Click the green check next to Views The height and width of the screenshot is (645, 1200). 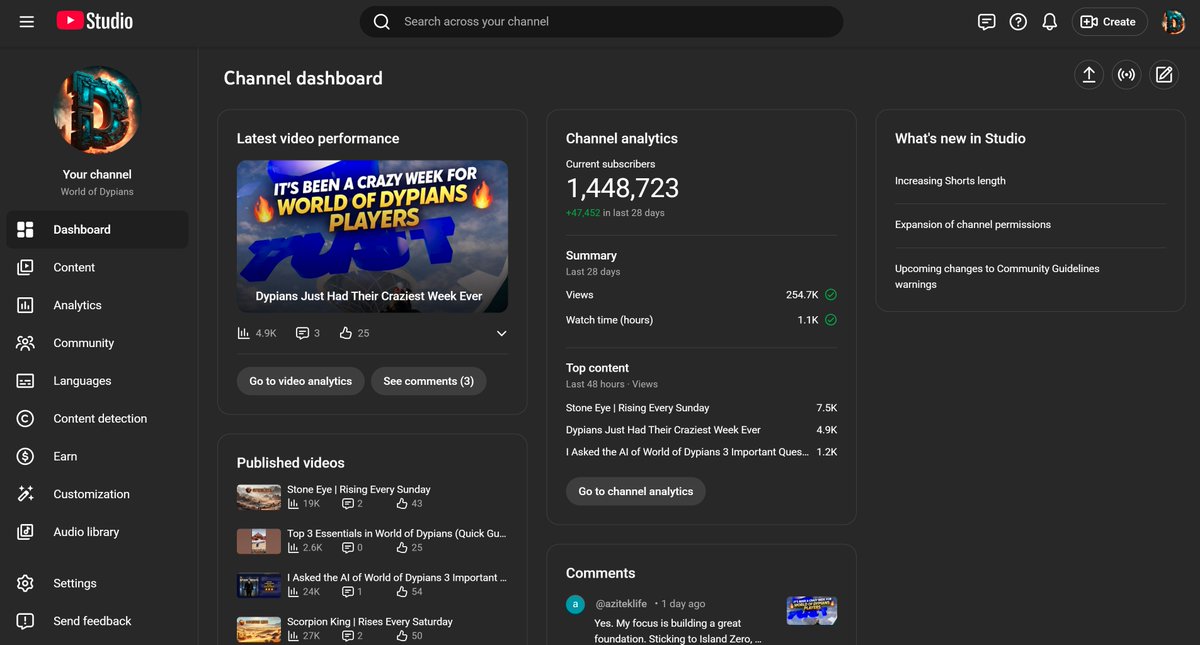pos(831,295)
